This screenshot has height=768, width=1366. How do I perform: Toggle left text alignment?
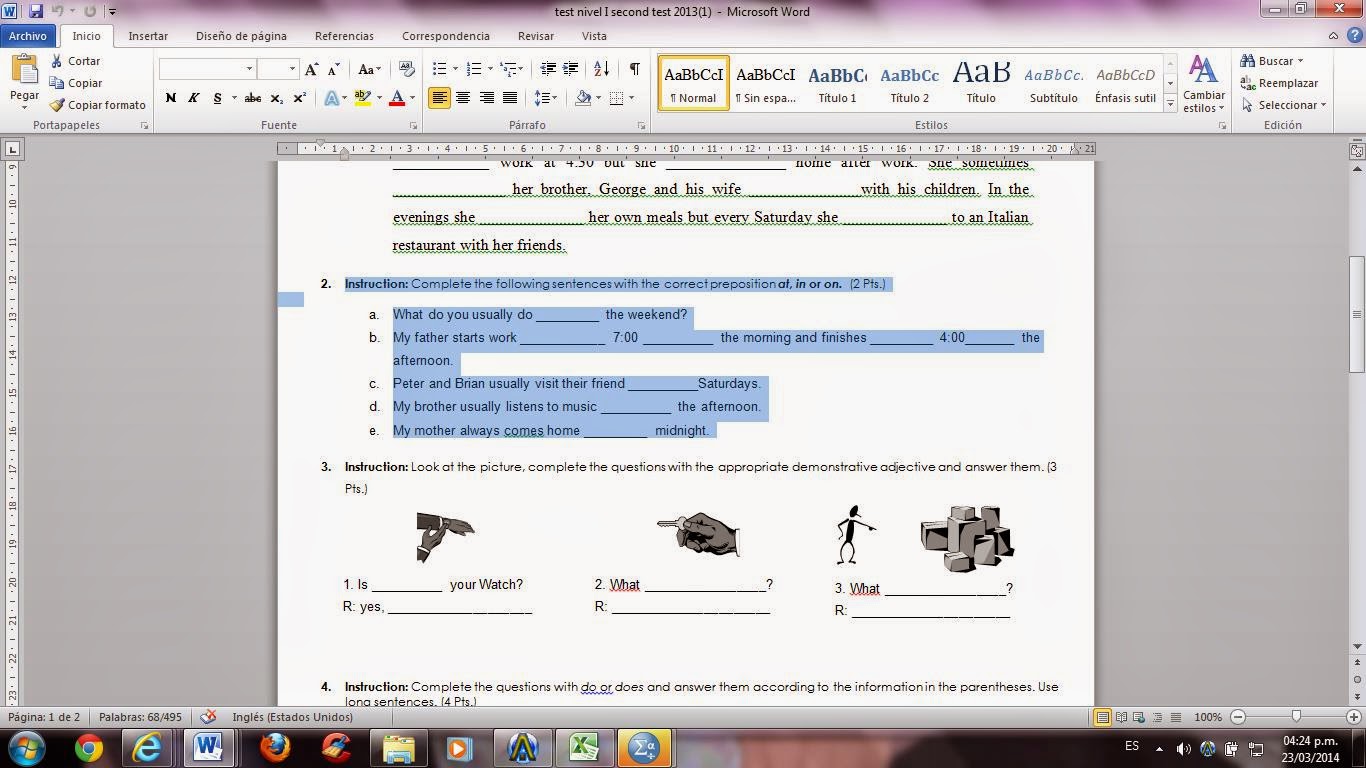point(440,98)
